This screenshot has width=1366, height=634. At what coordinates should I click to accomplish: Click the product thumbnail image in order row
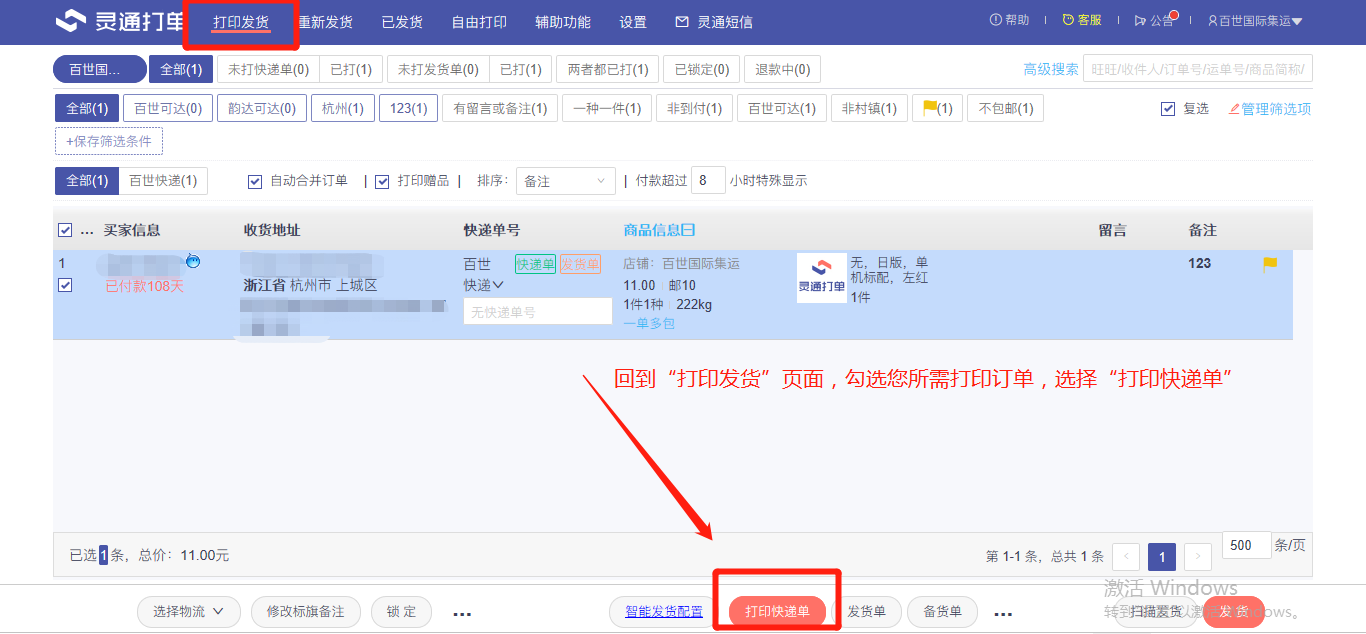tap(821, 278)
